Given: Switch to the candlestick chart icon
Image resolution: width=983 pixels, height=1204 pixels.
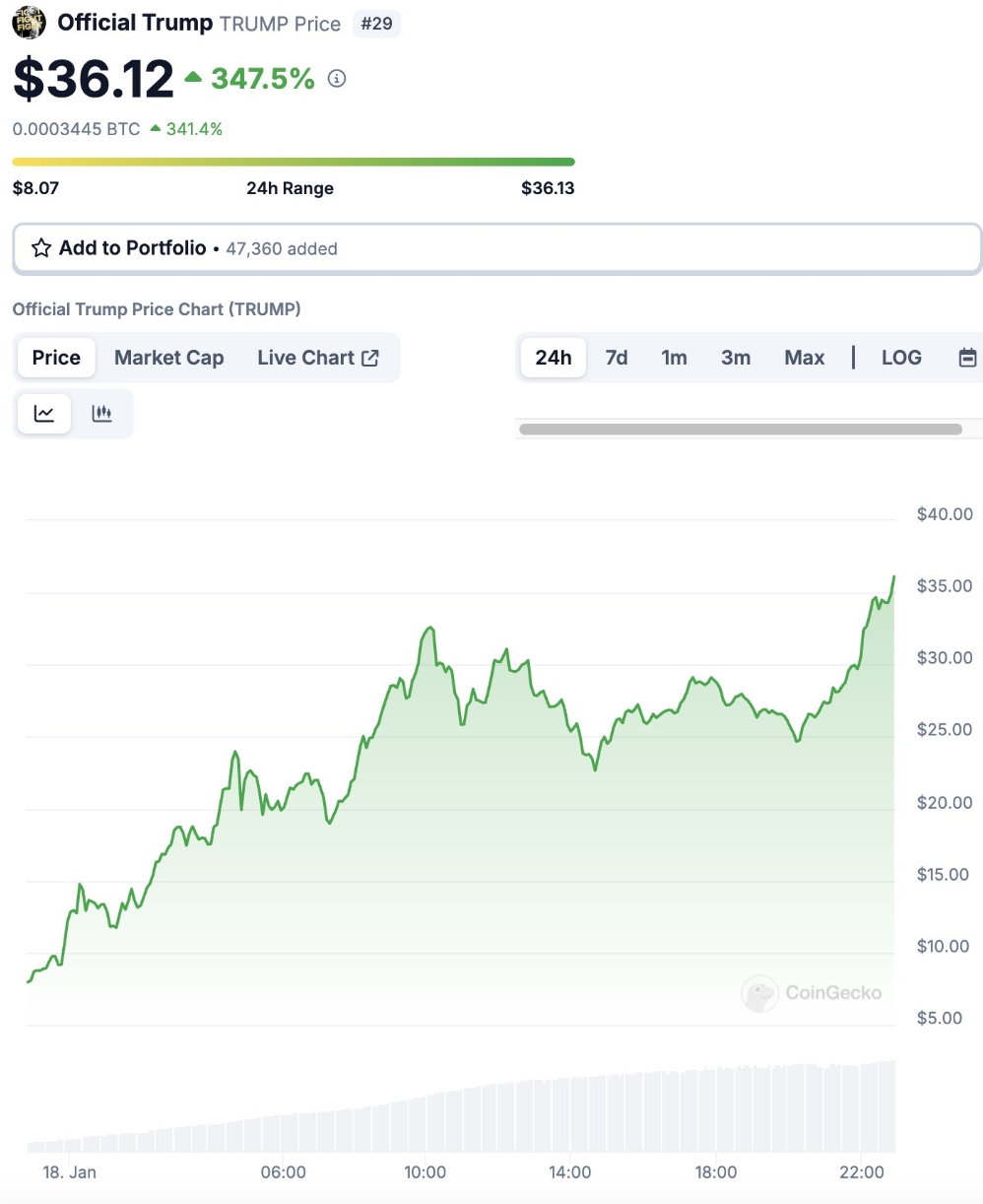Looking at the screenshot, I should (x=101, y=414).
